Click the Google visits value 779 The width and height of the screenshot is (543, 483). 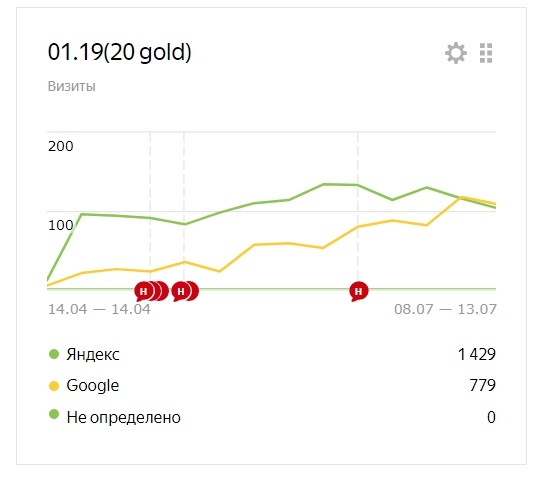coord(482,385)
